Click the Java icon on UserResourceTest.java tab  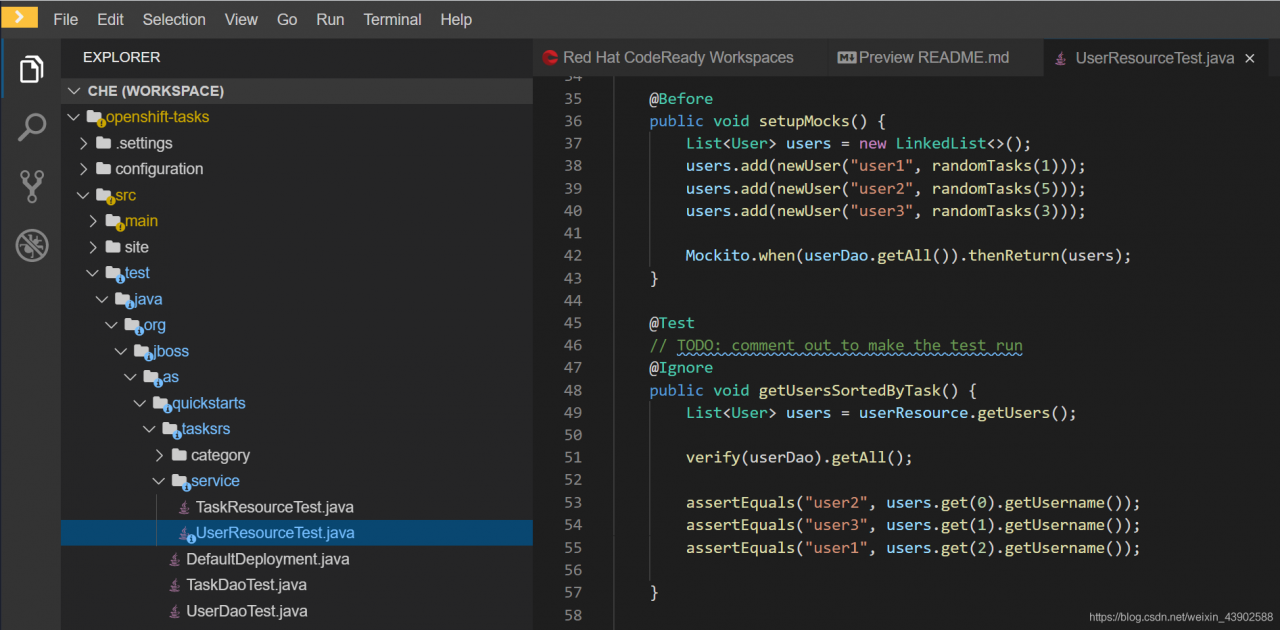click(x=1060, y=59)
